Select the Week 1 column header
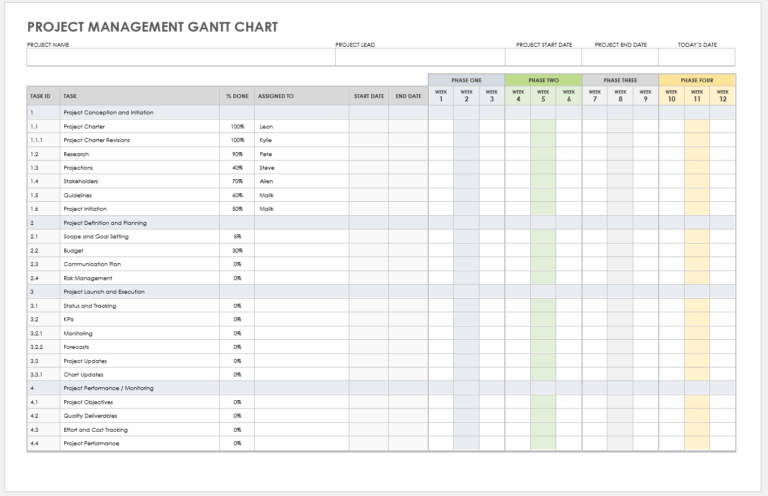The width and height of the screenshot is (768, 496). [x=441, y=95]
